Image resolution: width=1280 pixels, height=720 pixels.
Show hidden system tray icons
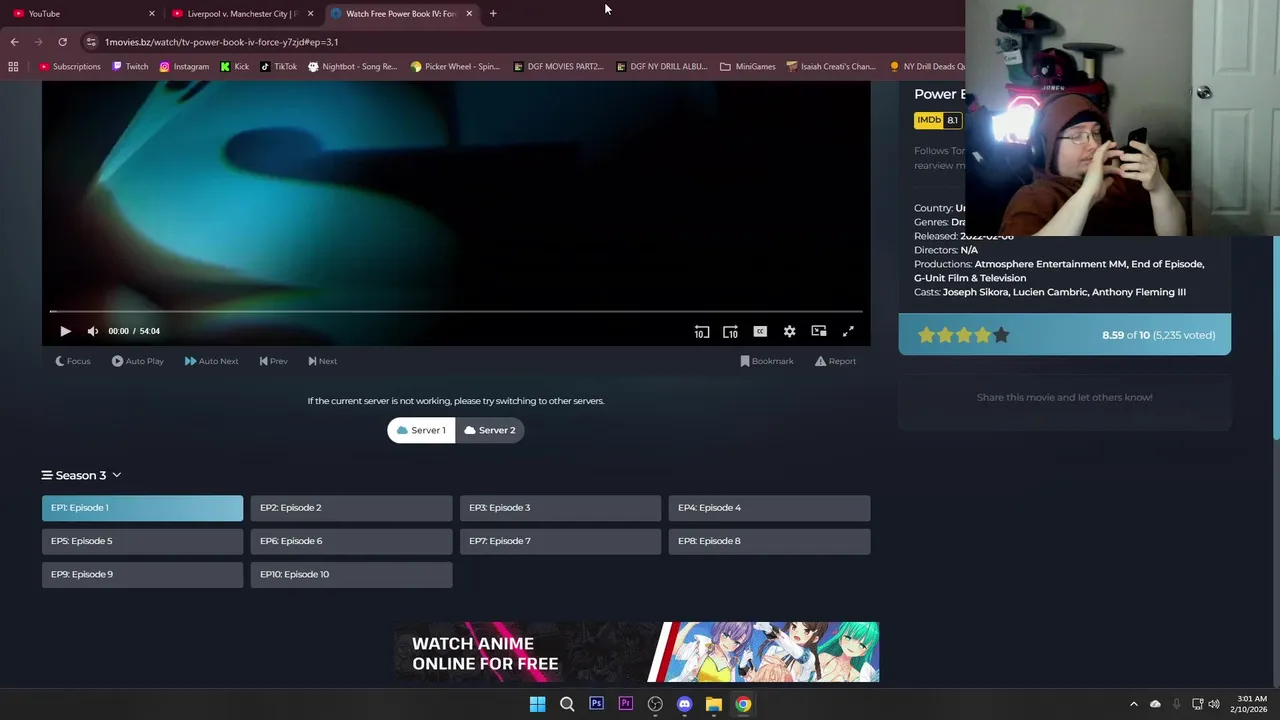pos(1134,704)
